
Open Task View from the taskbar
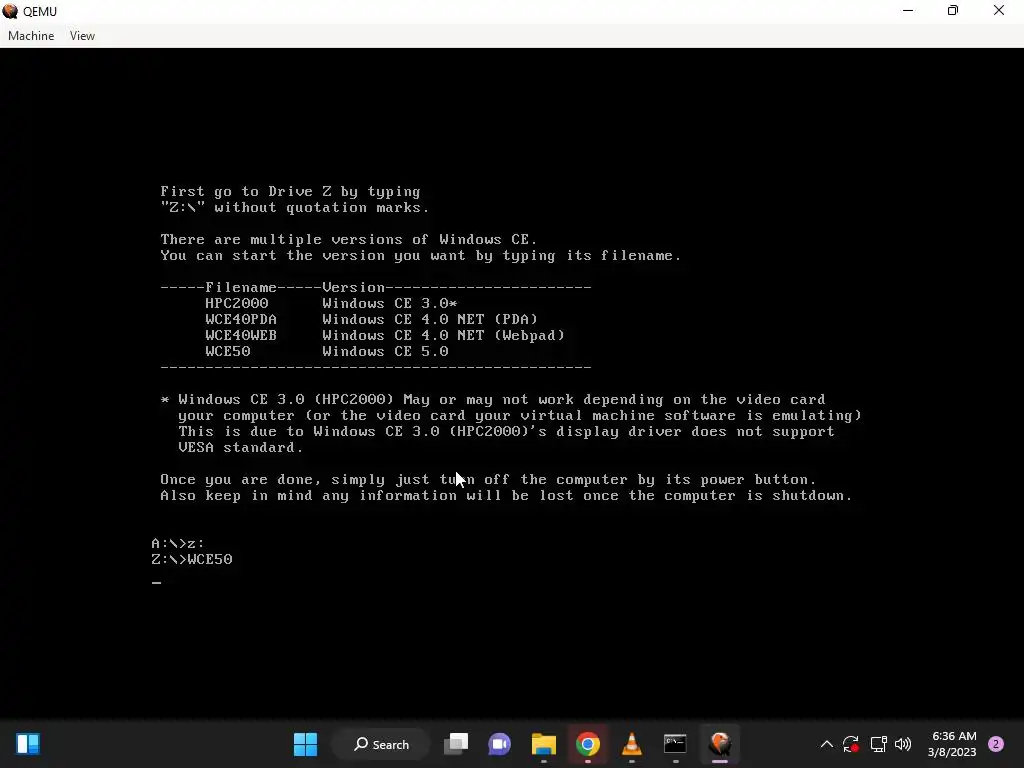pyautogui.click(x=456, y=744)
